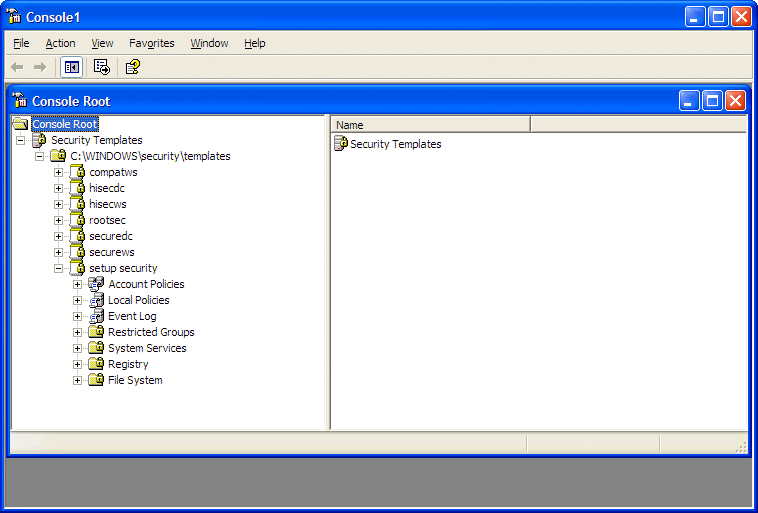Expand the Local Policies node
The height and width of the screenshot is (513, 758).
[77, 300]
